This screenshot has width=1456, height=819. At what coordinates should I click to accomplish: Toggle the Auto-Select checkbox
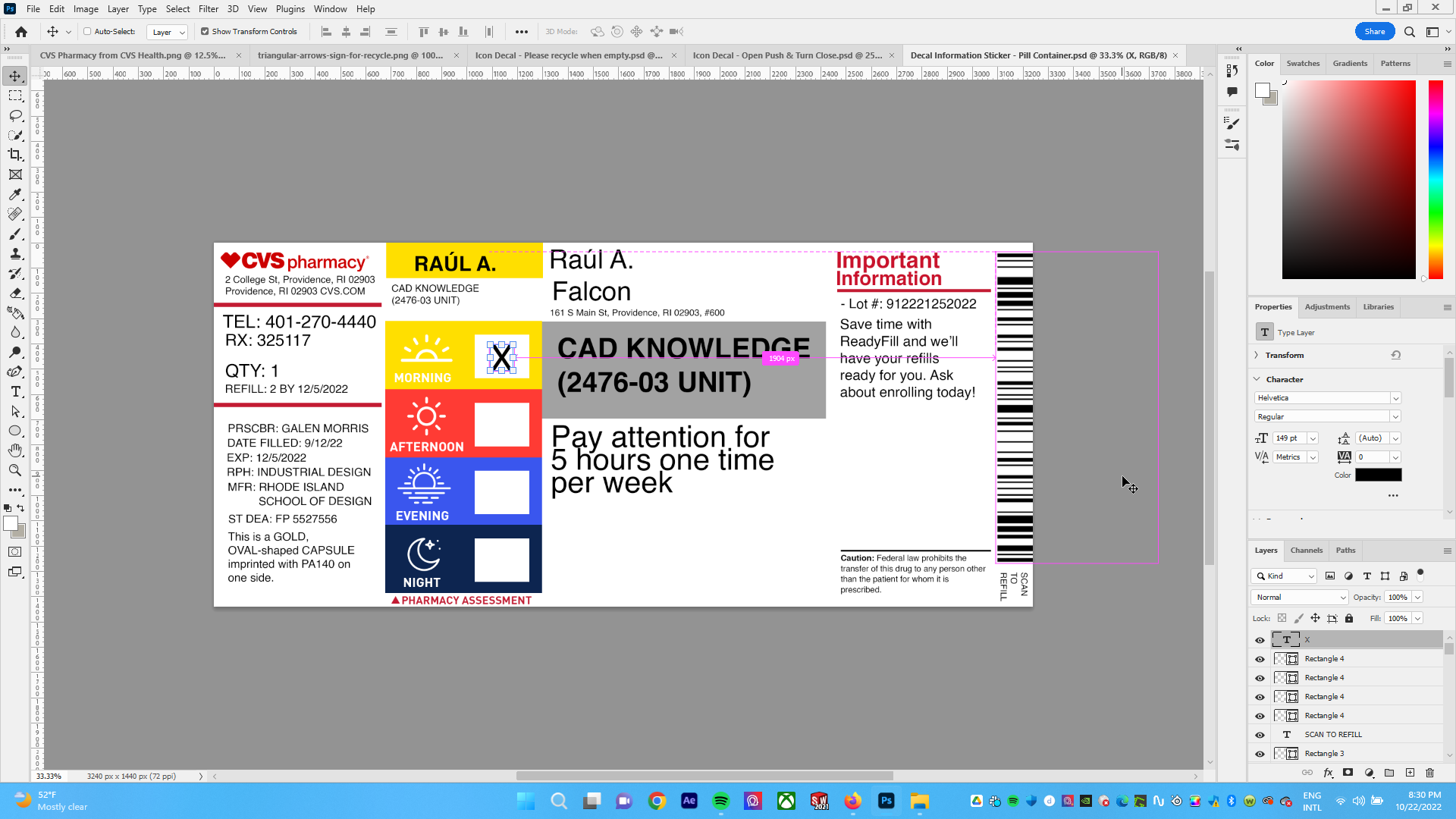tap(87, 32)
